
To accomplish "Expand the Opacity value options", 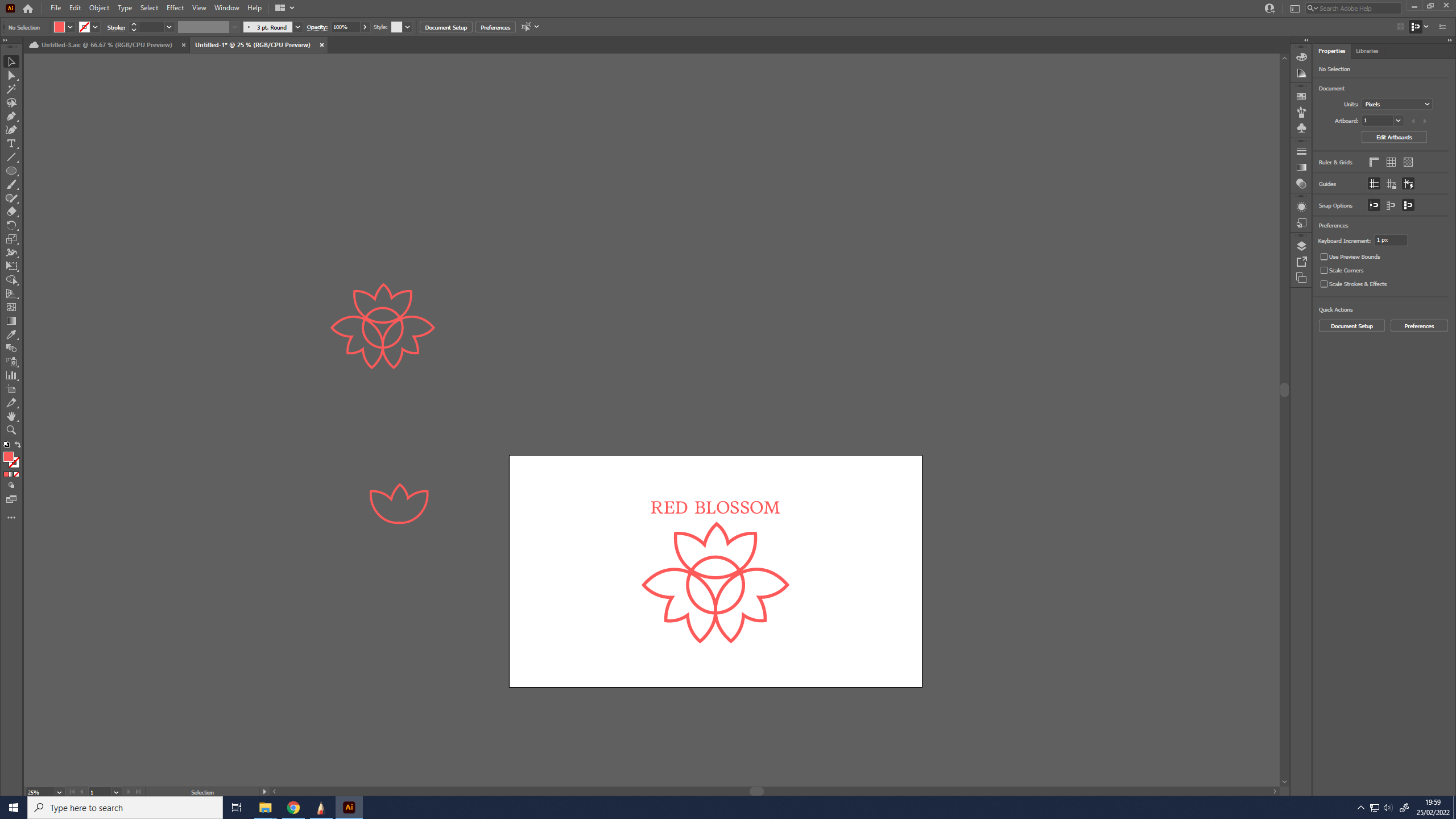I will click(x=365, y=27).
